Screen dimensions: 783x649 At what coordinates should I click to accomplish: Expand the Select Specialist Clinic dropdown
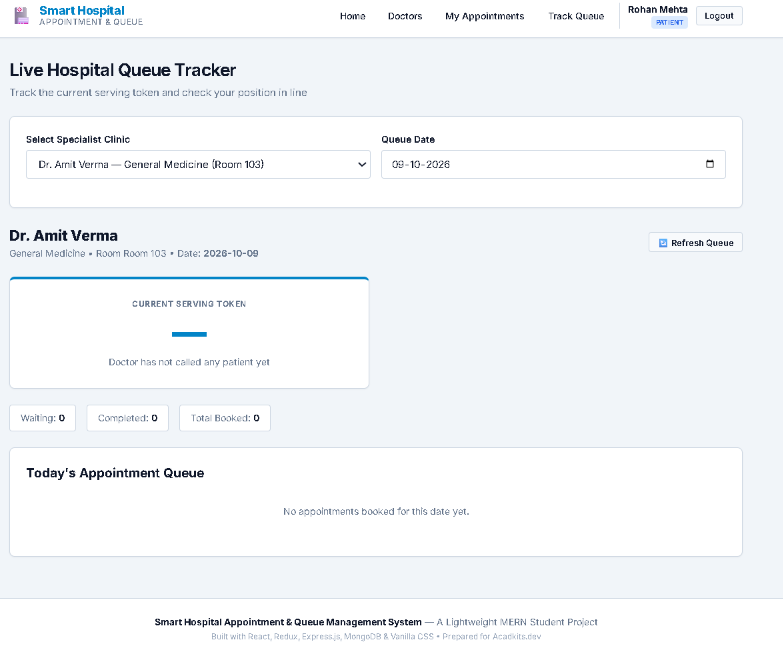pos(198,164)
